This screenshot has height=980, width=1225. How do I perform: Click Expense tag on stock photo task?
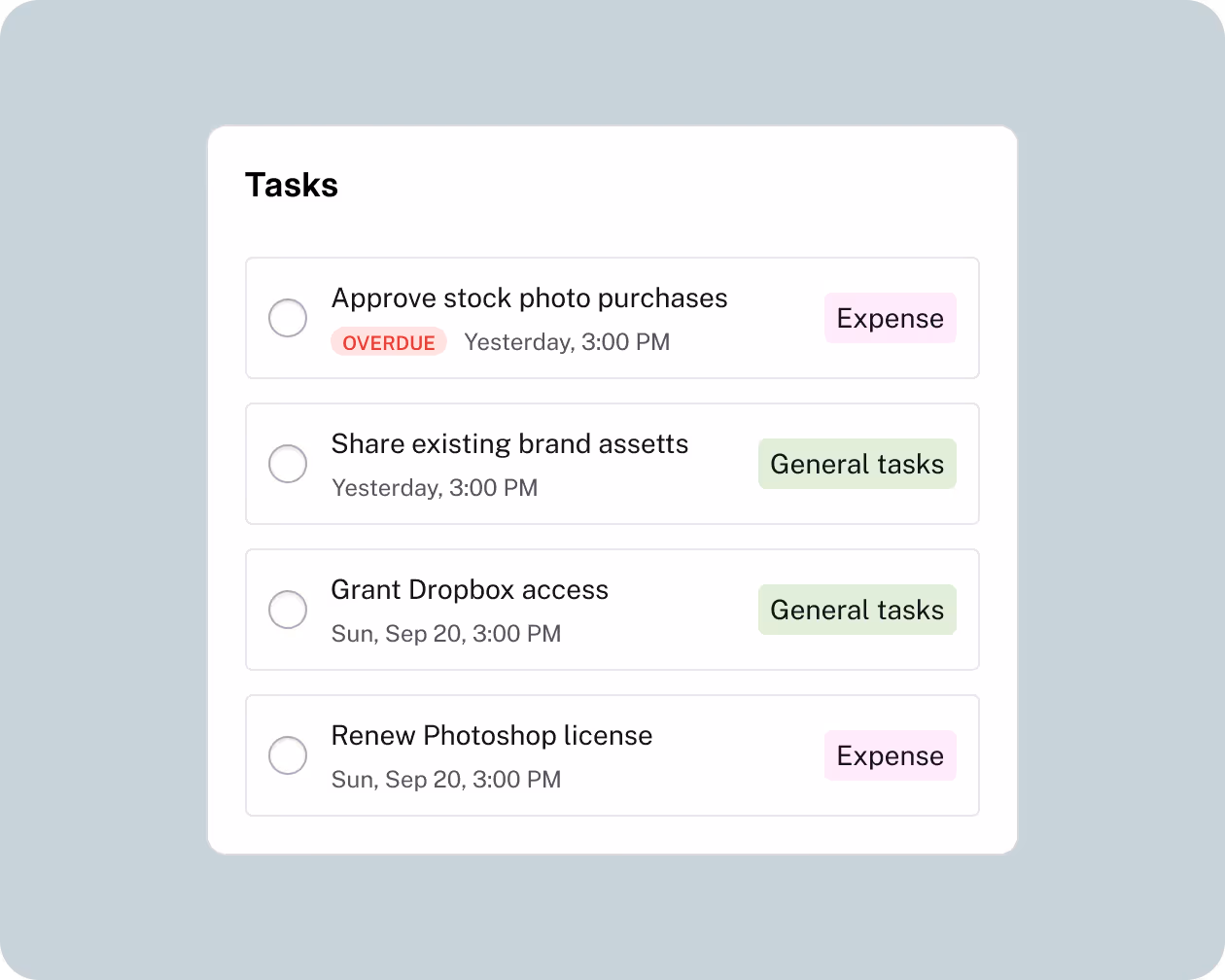[x=890, y=318]
